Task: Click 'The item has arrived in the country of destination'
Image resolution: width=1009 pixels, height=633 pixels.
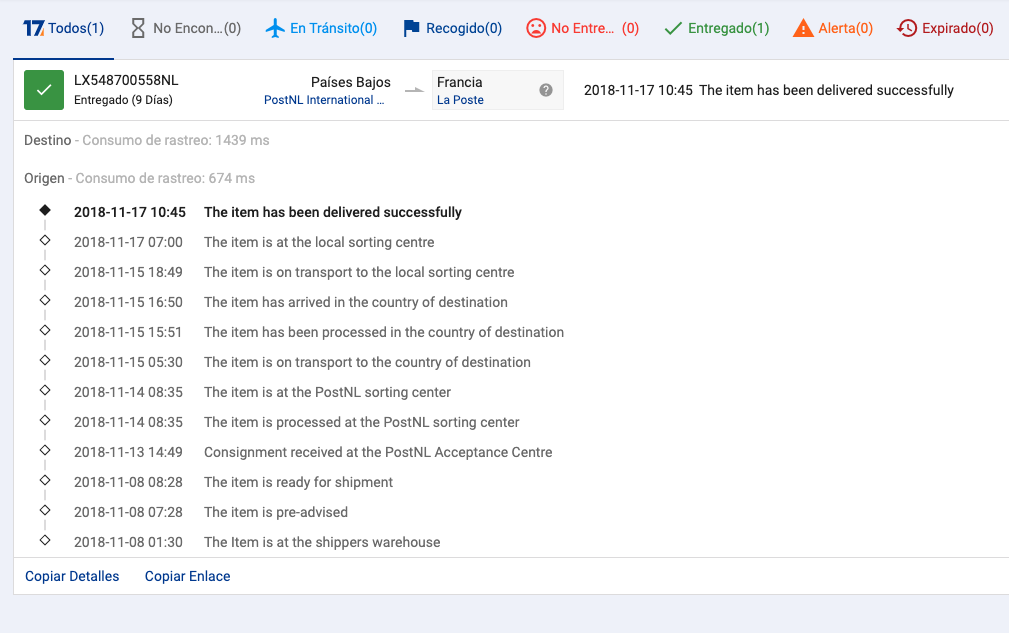Action: [356, 302]
